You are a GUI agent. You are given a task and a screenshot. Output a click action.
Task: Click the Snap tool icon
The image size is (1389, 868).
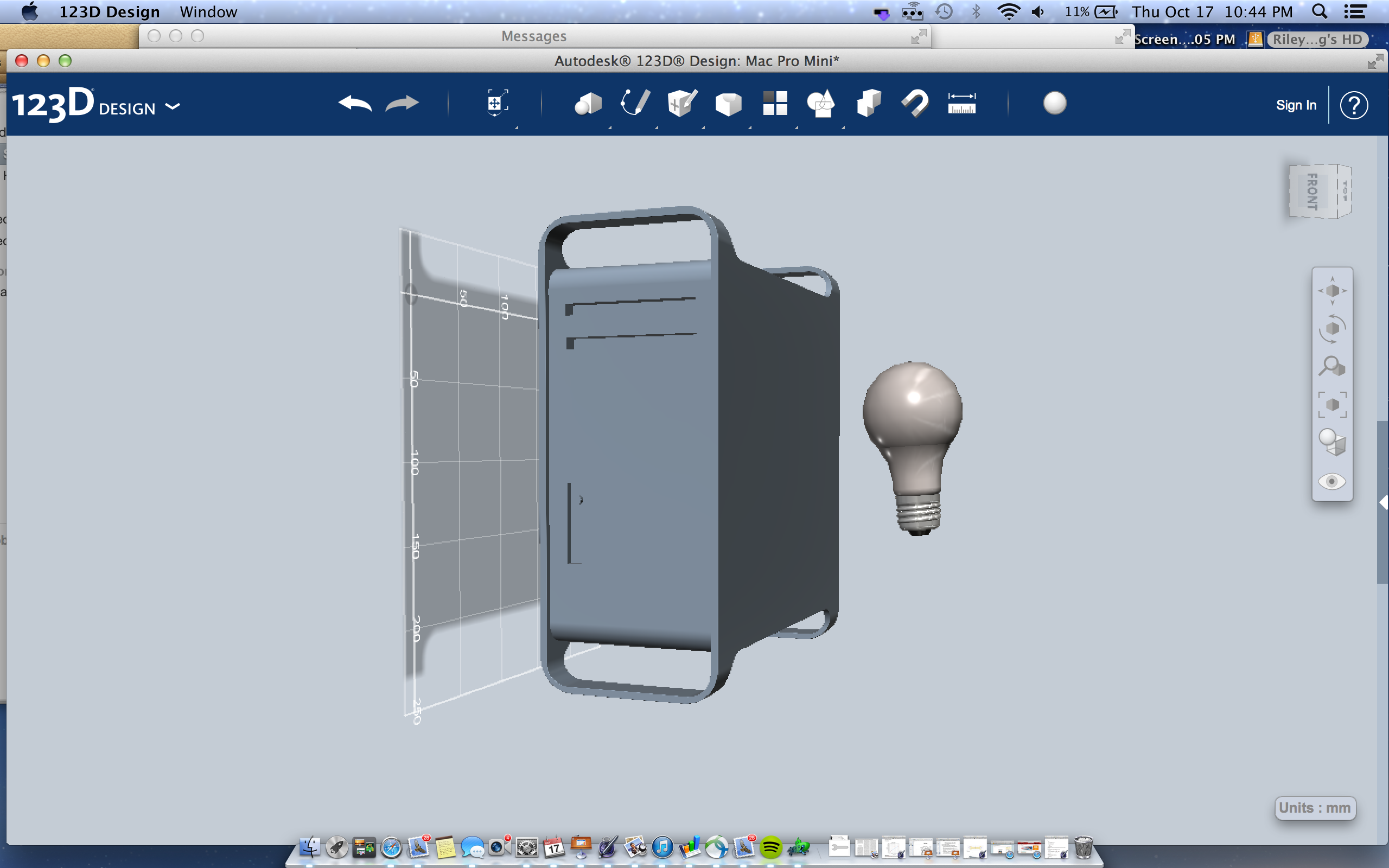tap(914, 104)
